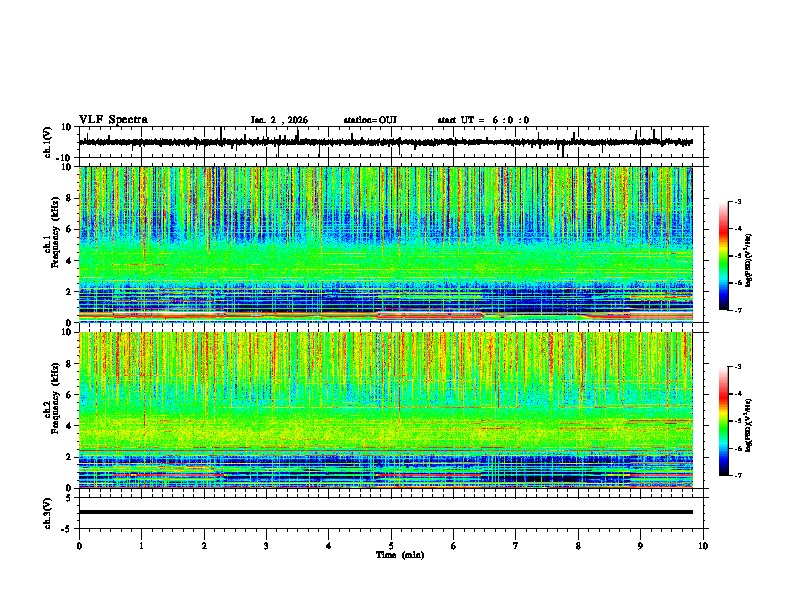792x612 pixels.
Task: Click the "Time (min)" axis title
Action: coord(400,555)
